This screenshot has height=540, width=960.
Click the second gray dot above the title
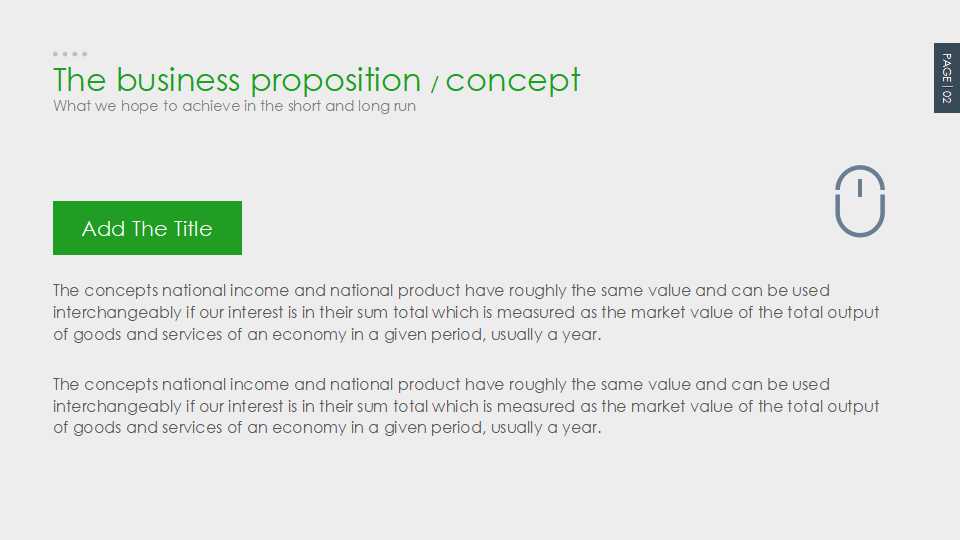(65, 54)
